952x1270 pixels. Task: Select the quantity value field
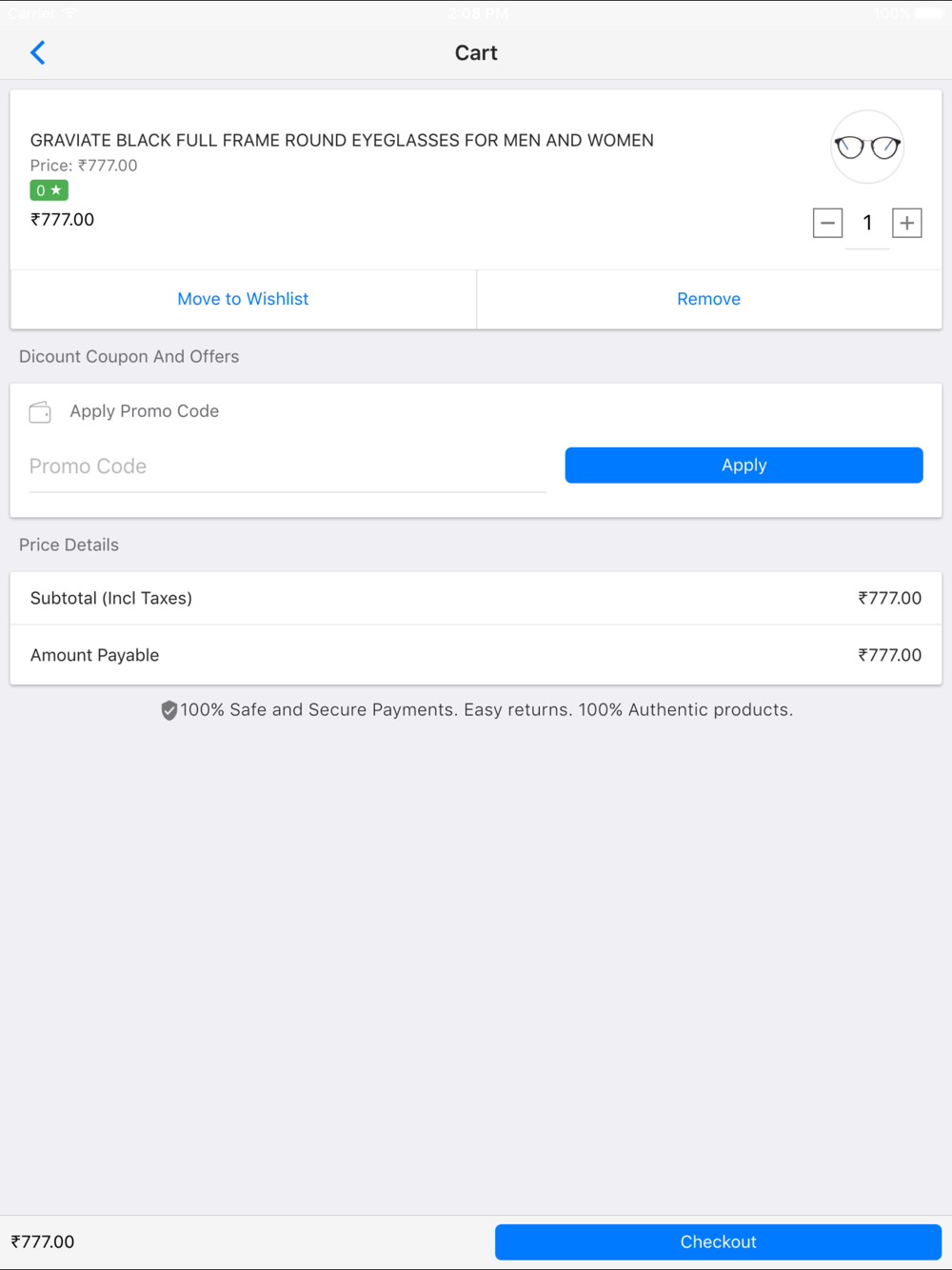coord(867,223)
